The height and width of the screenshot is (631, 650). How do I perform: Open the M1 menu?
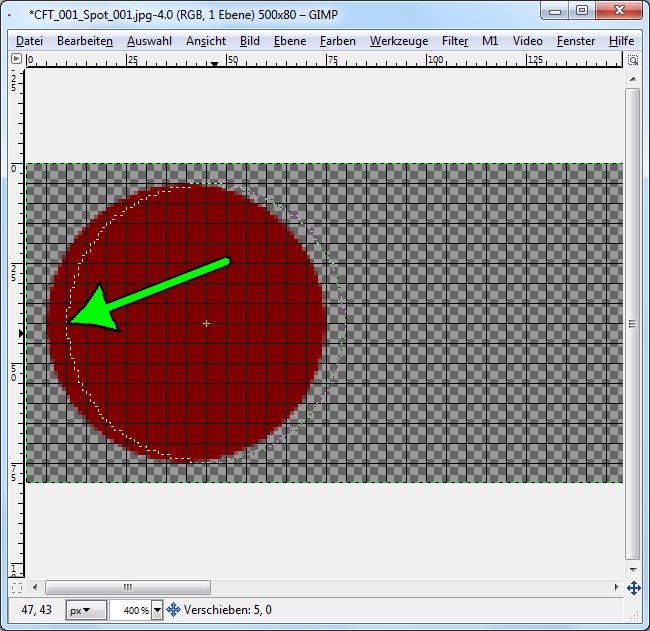tap(490, 41)
